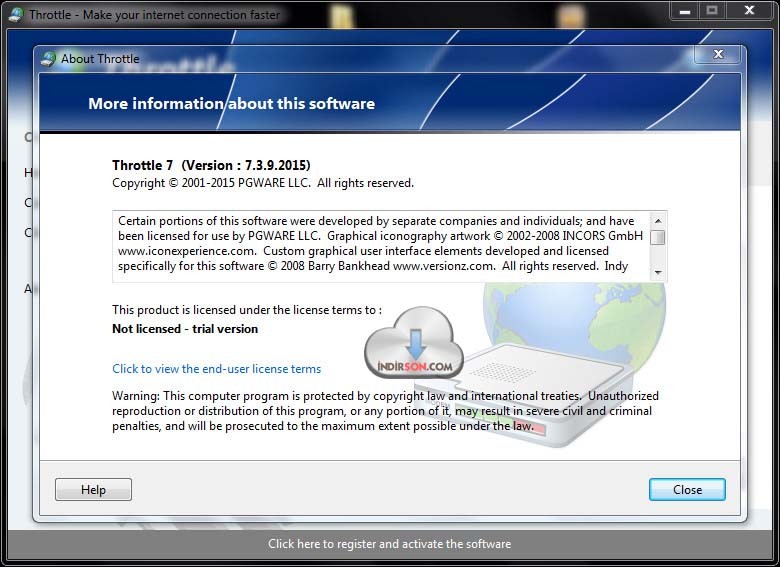Click the credits scrollbar thumb

(x=658, y=237)
